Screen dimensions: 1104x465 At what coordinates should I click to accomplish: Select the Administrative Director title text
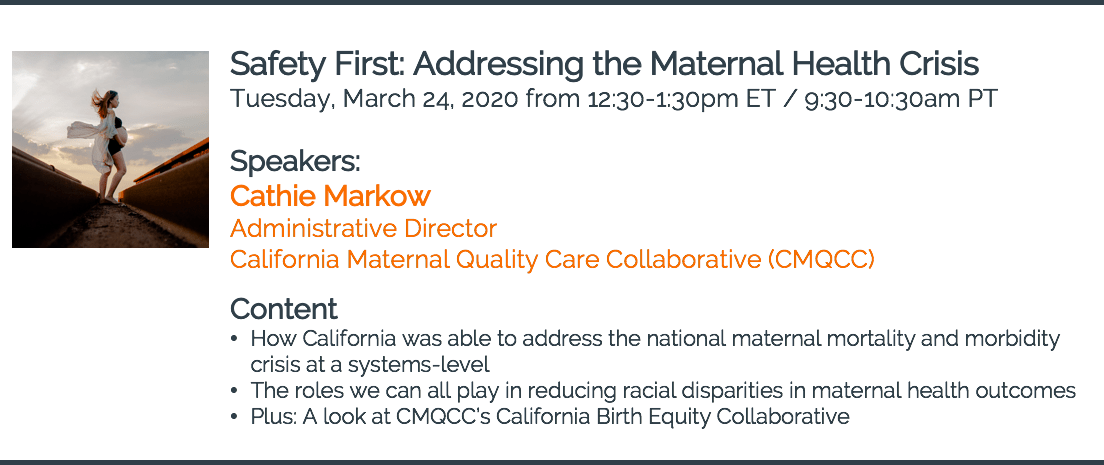[x=363, y=228]
